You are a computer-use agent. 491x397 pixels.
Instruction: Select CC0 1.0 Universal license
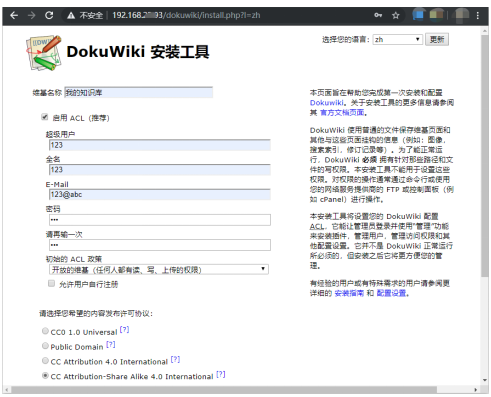point(45,331)
